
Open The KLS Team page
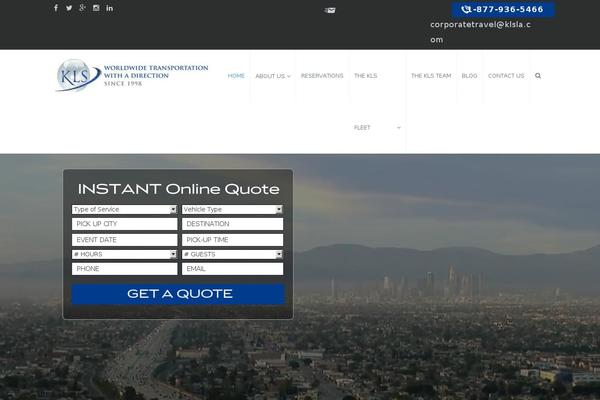431,76
